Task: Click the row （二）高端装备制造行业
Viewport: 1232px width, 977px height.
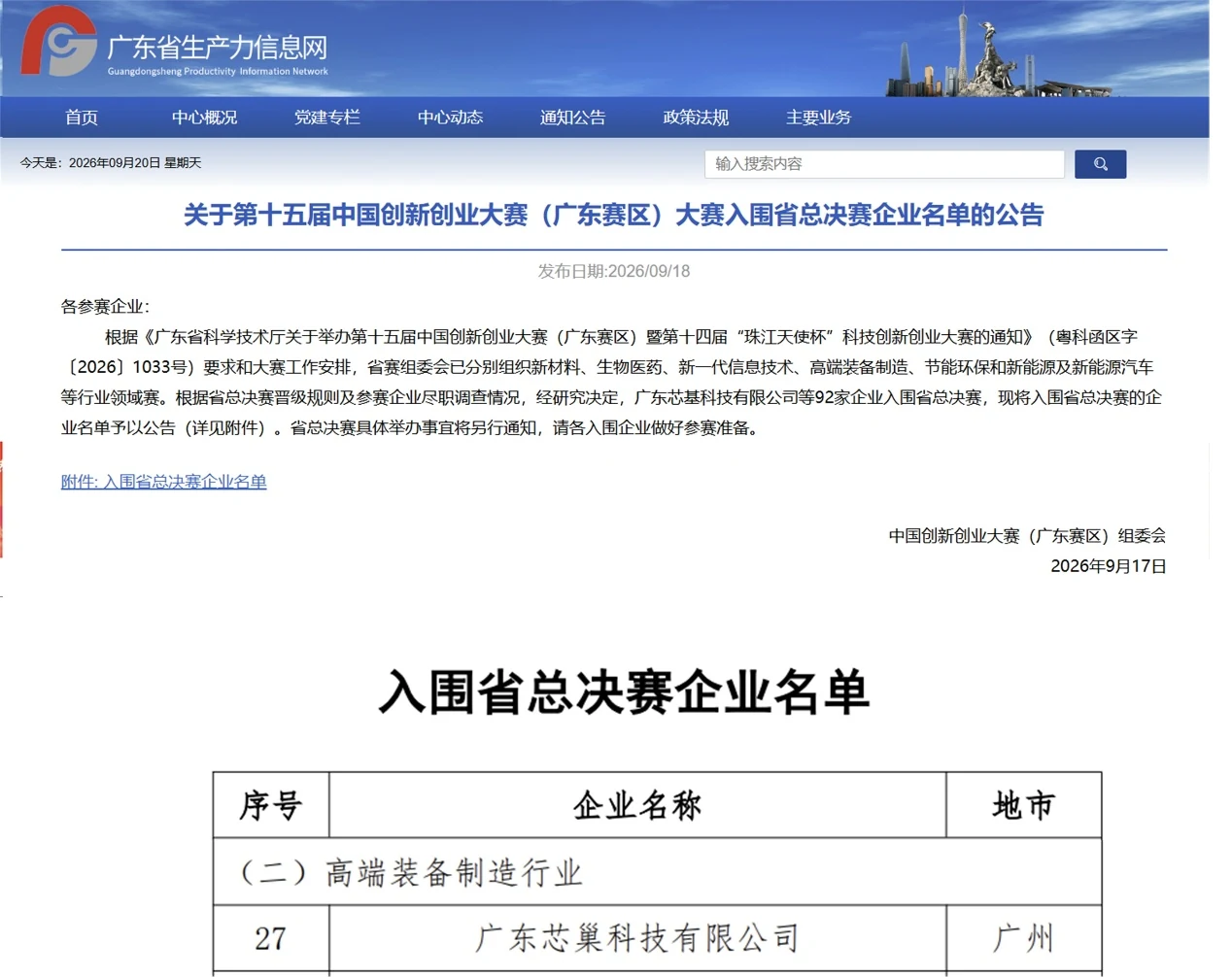Action: 658,872
